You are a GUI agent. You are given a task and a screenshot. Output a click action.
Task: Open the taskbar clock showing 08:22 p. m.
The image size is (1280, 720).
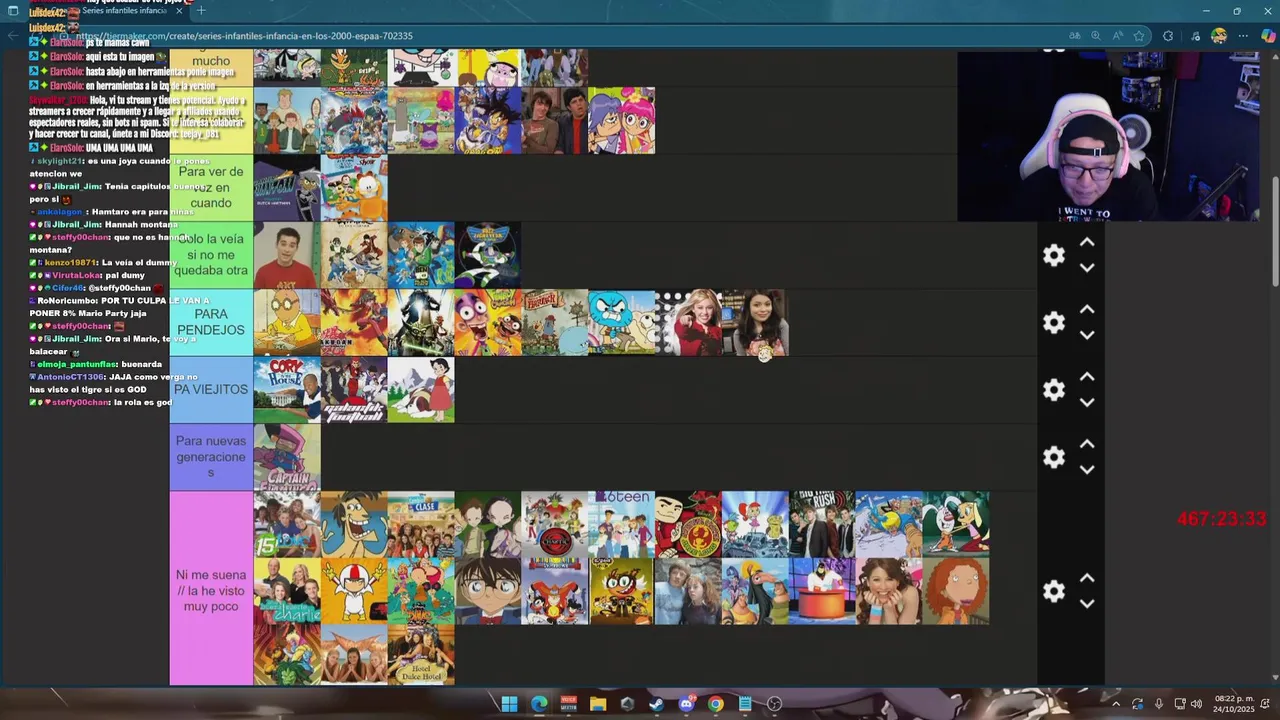pyautogui.click(x=1235, y=704)
